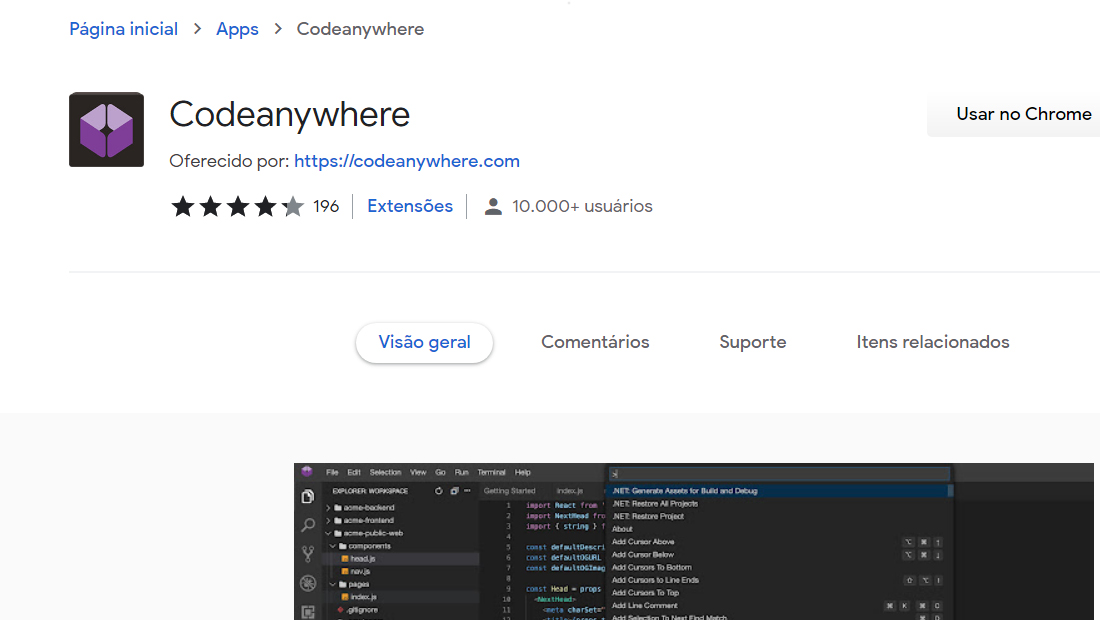Switch to the Getting Started editor tab

pos(509,491)
